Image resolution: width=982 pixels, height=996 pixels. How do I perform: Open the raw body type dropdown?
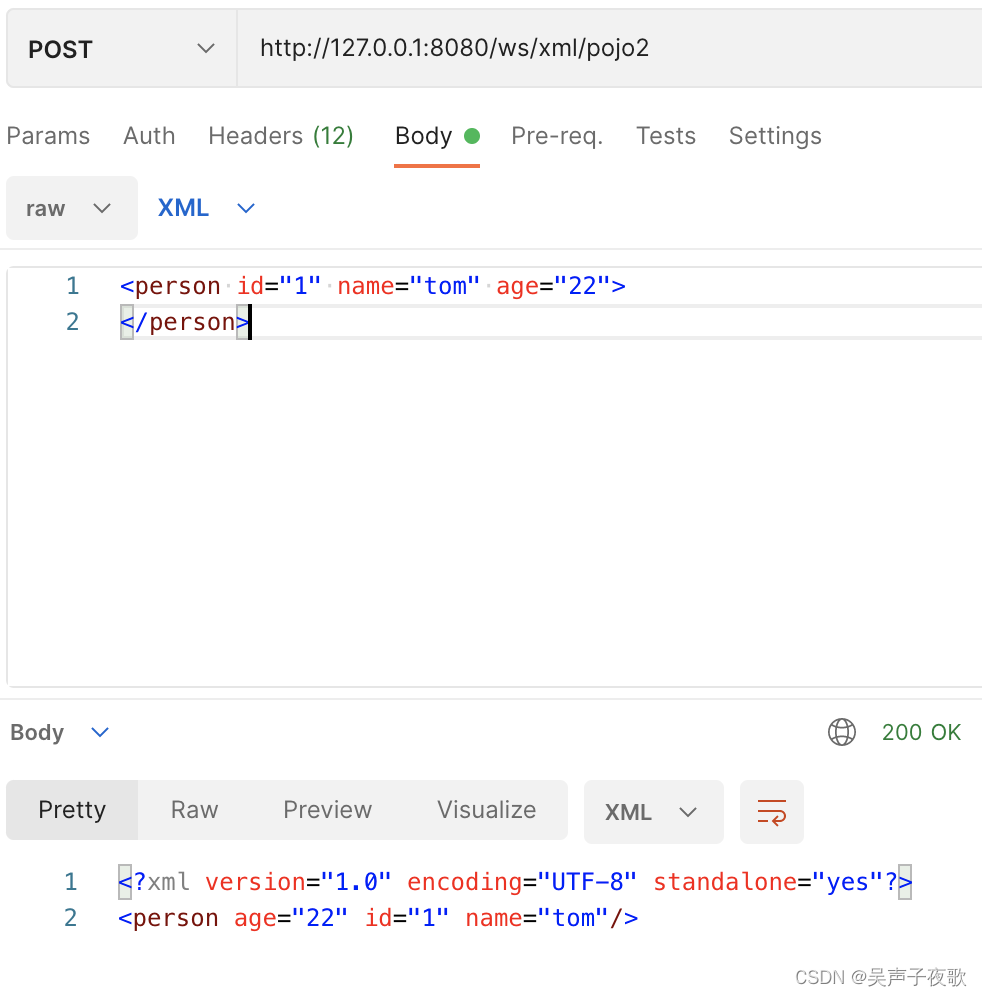pos(72,208)
